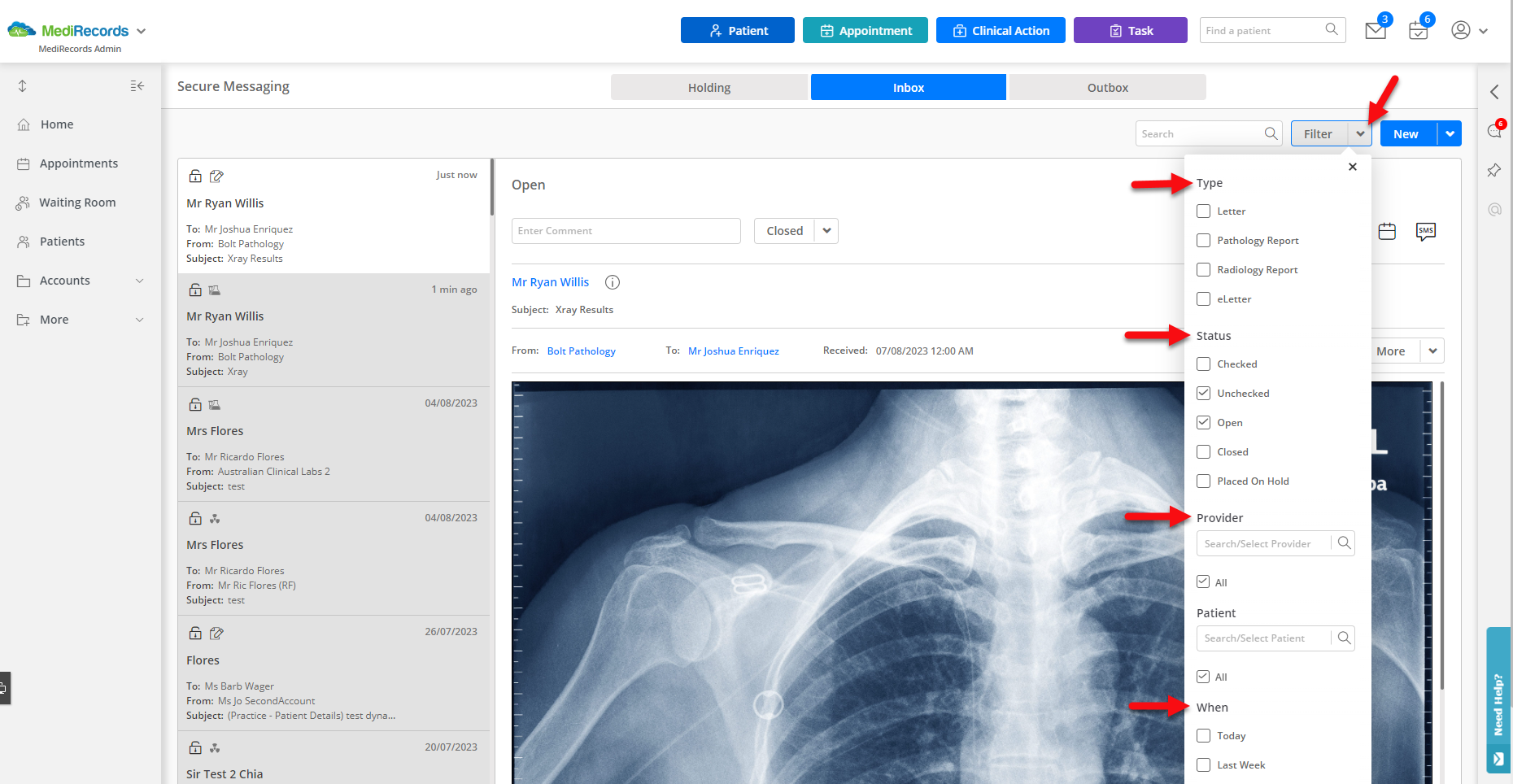Switch to the Inbox tab

tap(909, 87)
